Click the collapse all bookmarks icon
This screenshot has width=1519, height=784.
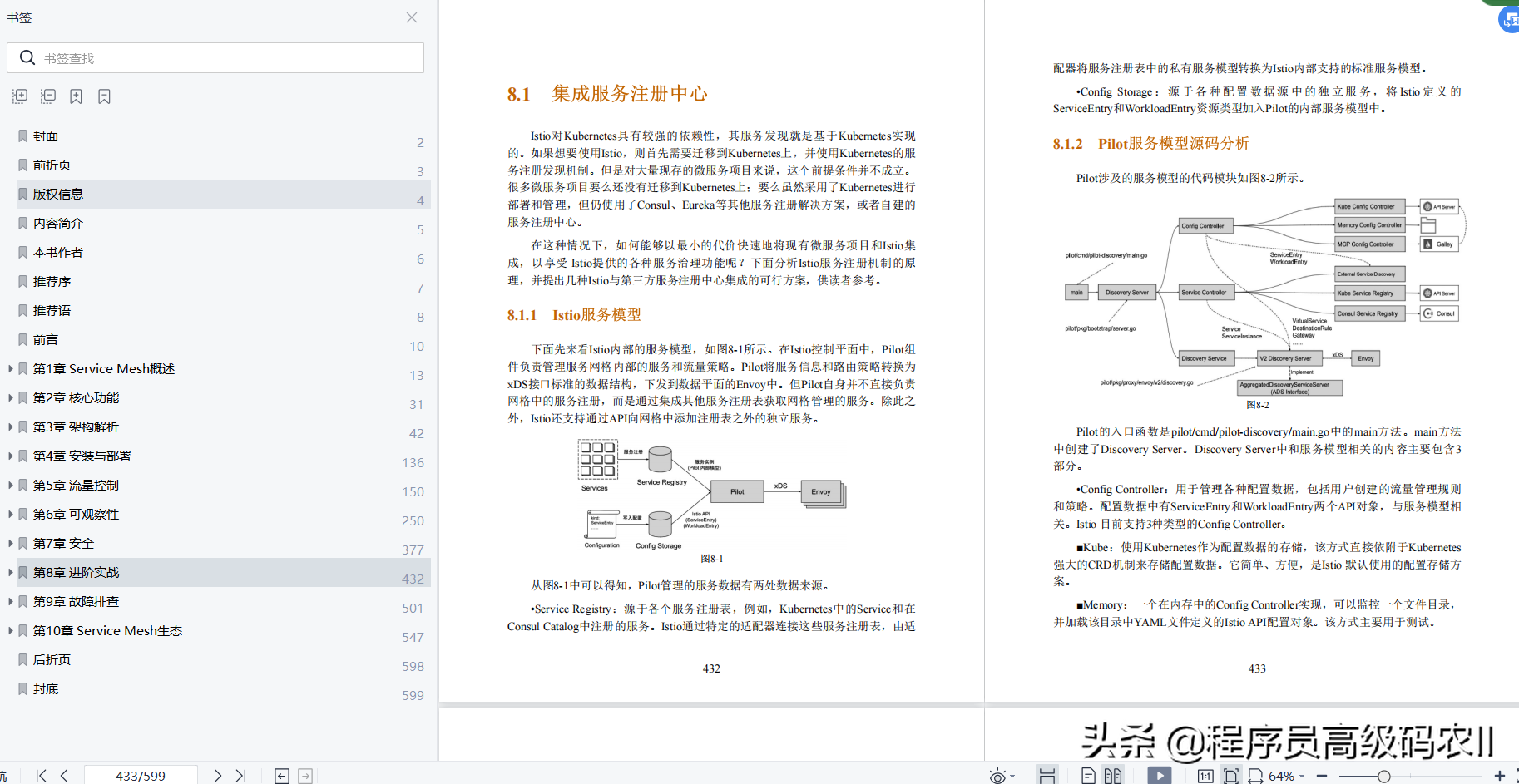[48, 96]
